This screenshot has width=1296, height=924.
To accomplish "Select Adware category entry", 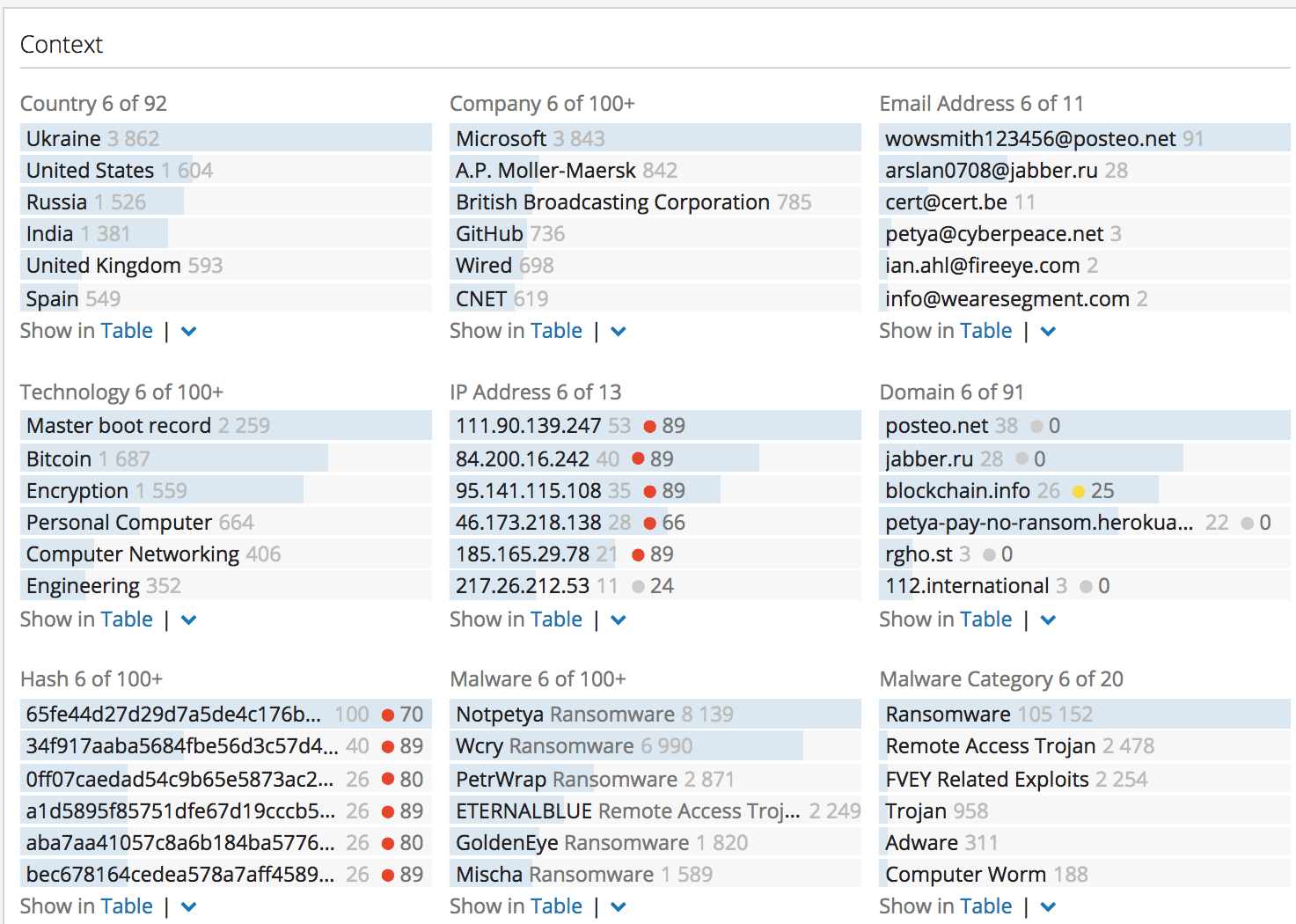I will (x=1085, y=842).
